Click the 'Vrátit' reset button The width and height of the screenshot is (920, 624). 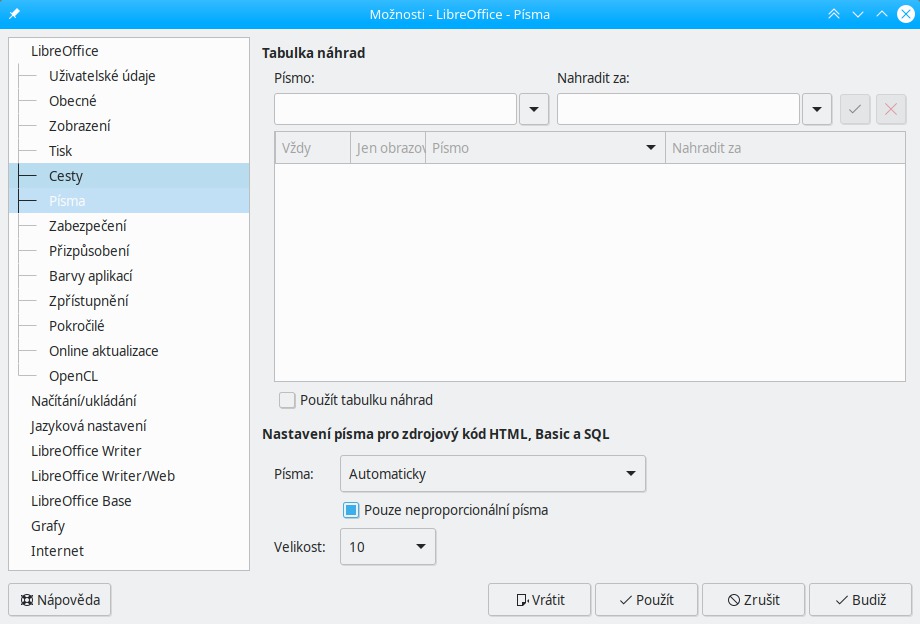point(539,600)
